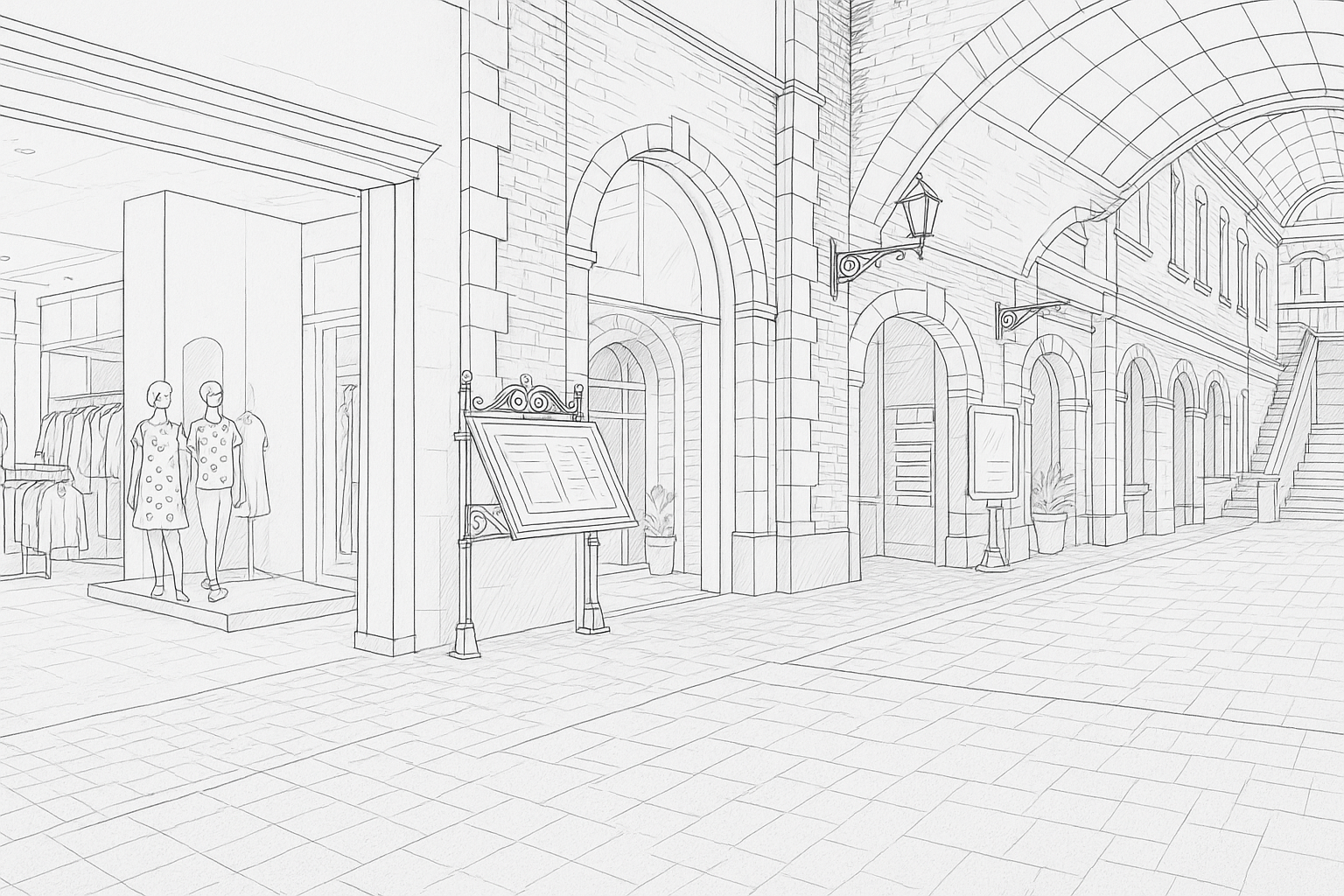1344x896 pixels.
Task: Click the scrollwork ornament atop the menu stand
Action: [523, 401]
